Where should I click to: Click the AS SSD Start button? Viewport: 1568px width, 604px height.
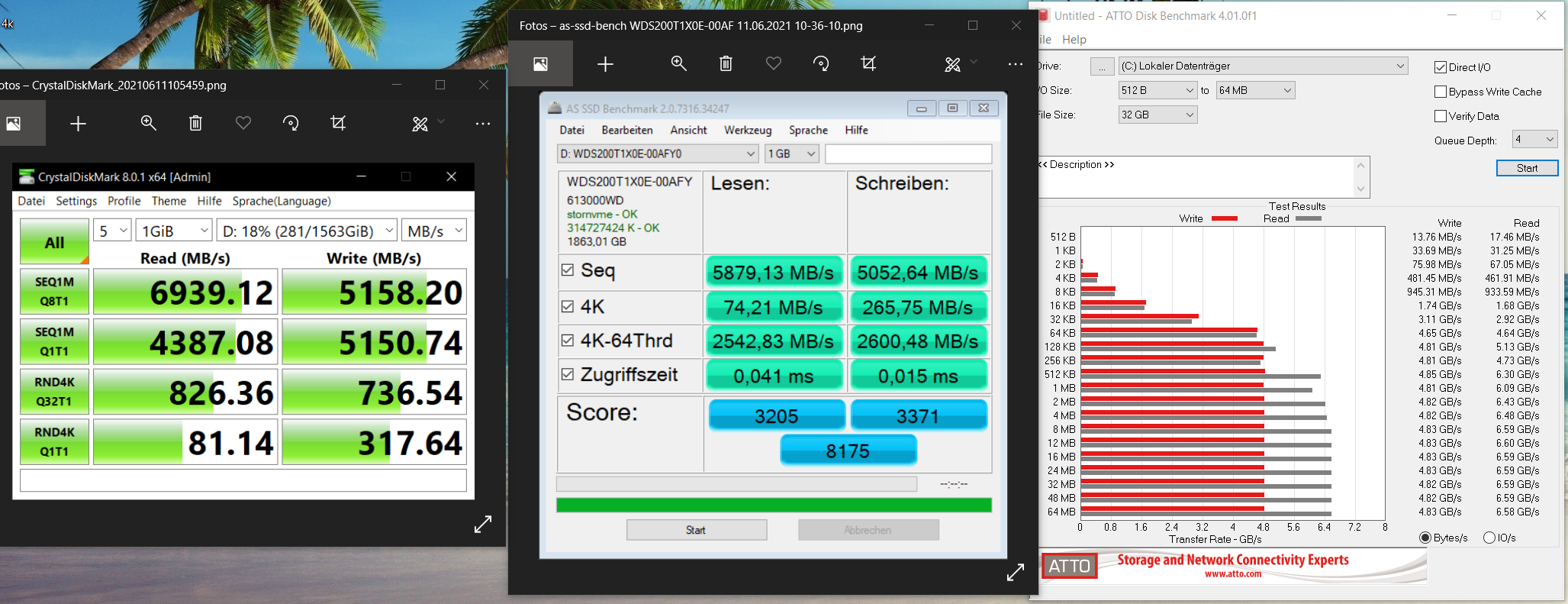click(x=696, y=530)
